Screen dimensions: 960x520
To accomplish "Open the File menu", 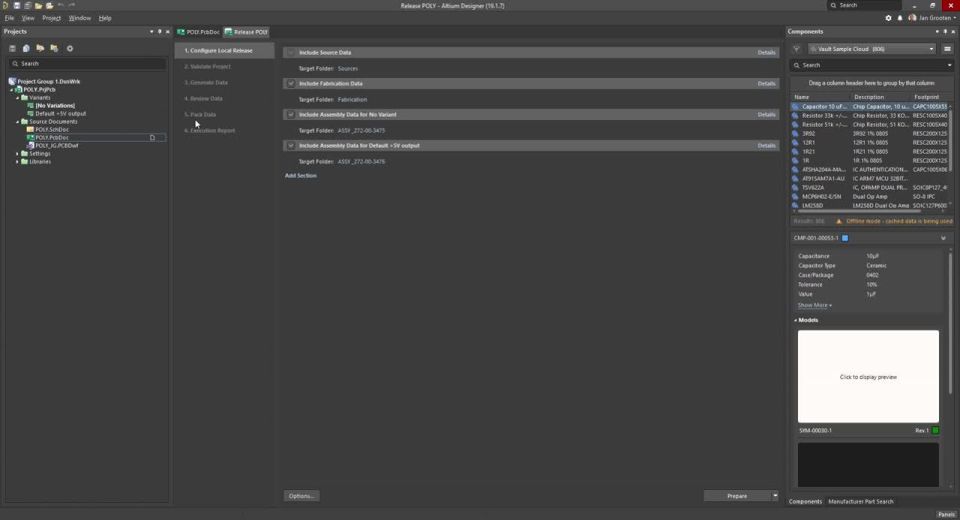I will [x=9, y=18].
